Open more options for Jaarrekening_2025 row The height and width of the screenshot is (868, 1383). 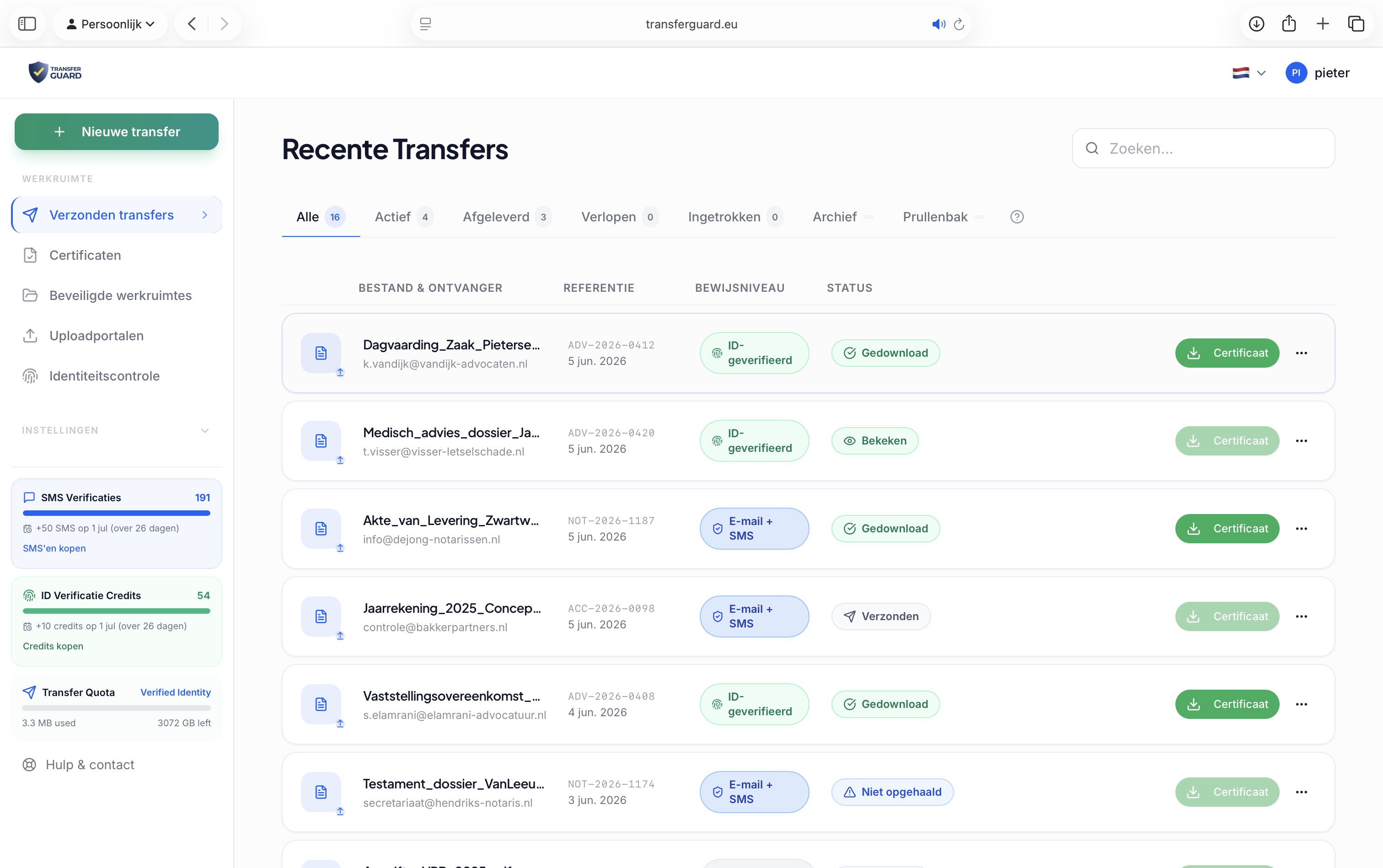click(1302, 616)
